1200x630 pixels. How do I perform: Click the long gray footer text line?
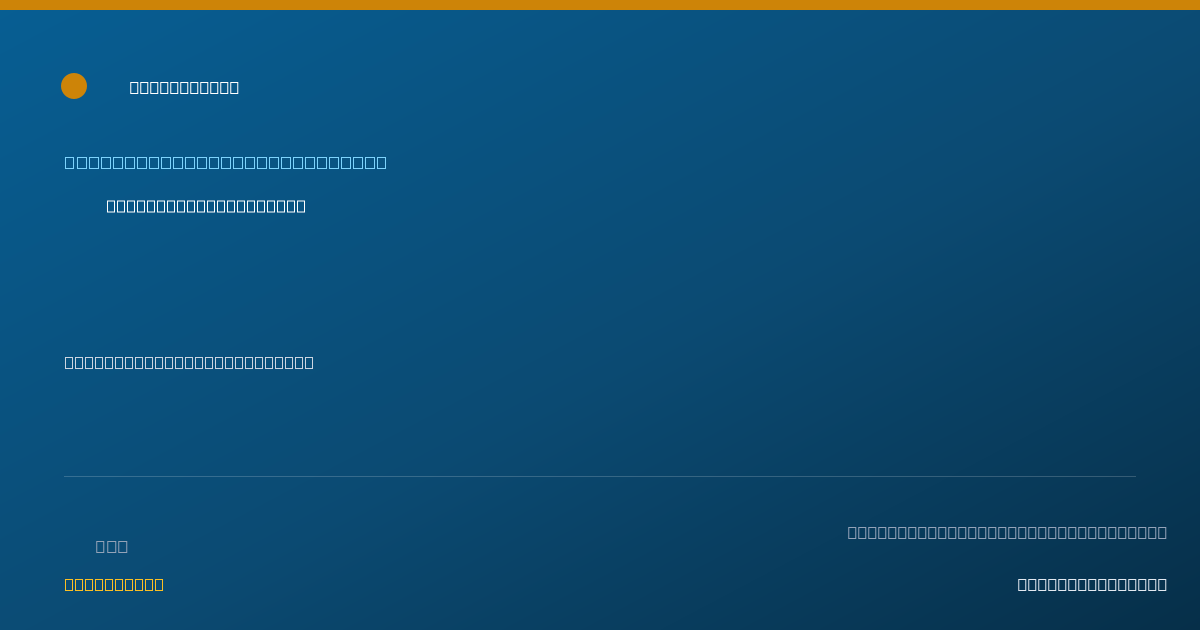[1007, 532]
